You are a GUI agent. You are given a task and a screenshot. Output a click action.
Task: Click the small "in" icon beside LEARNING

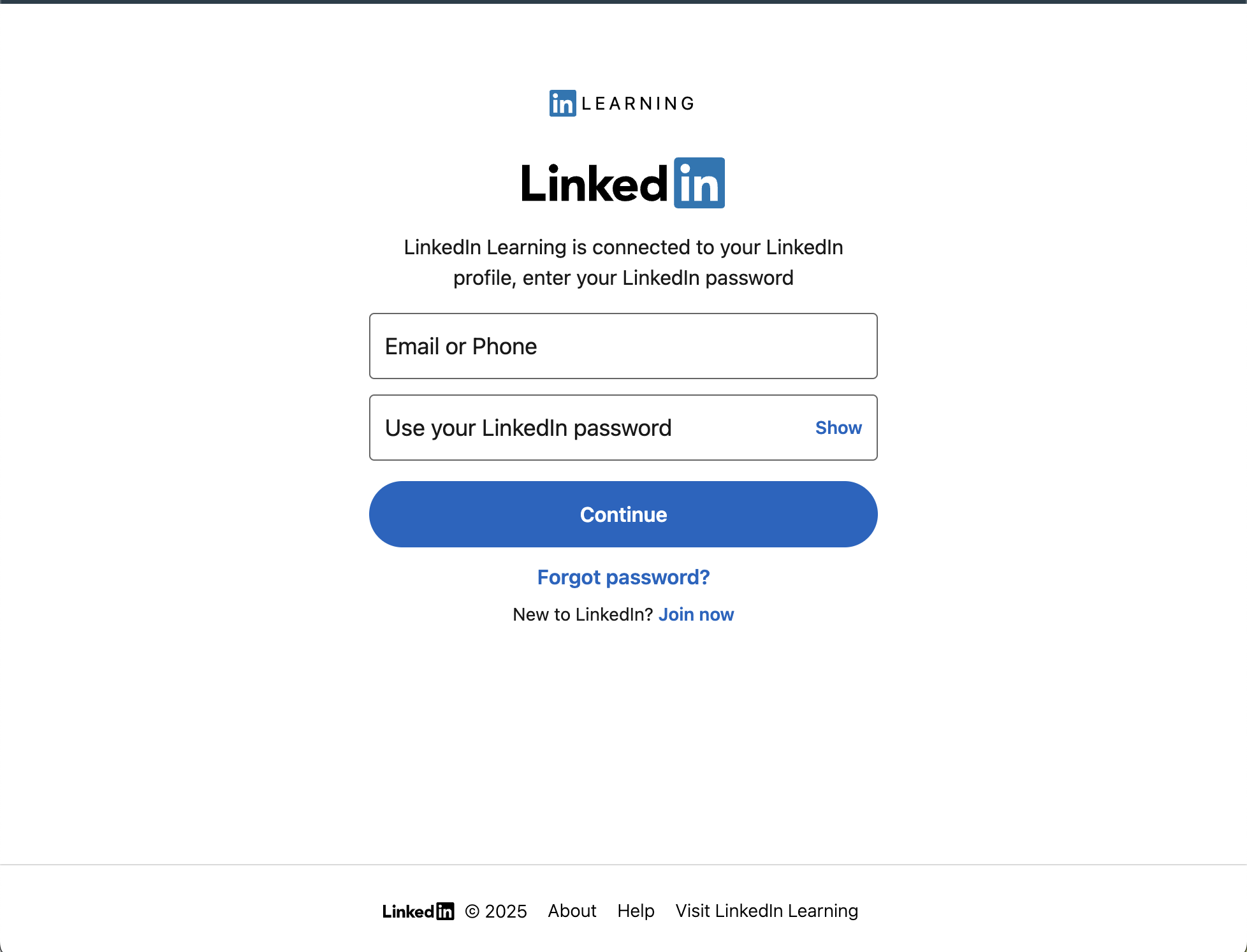click(562, 103)
